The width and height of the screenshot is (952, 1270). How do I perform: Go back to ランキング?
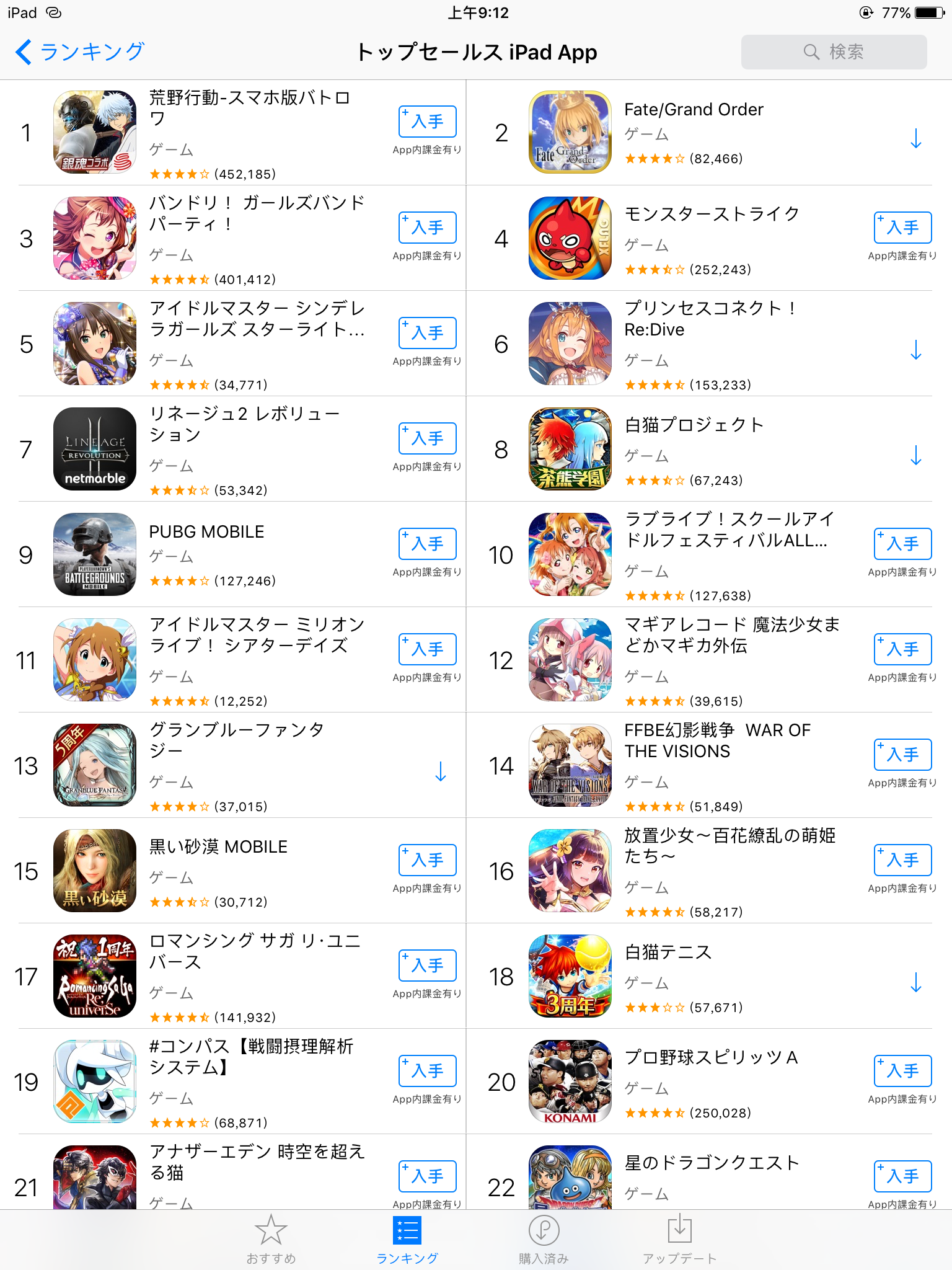point(80,52)
